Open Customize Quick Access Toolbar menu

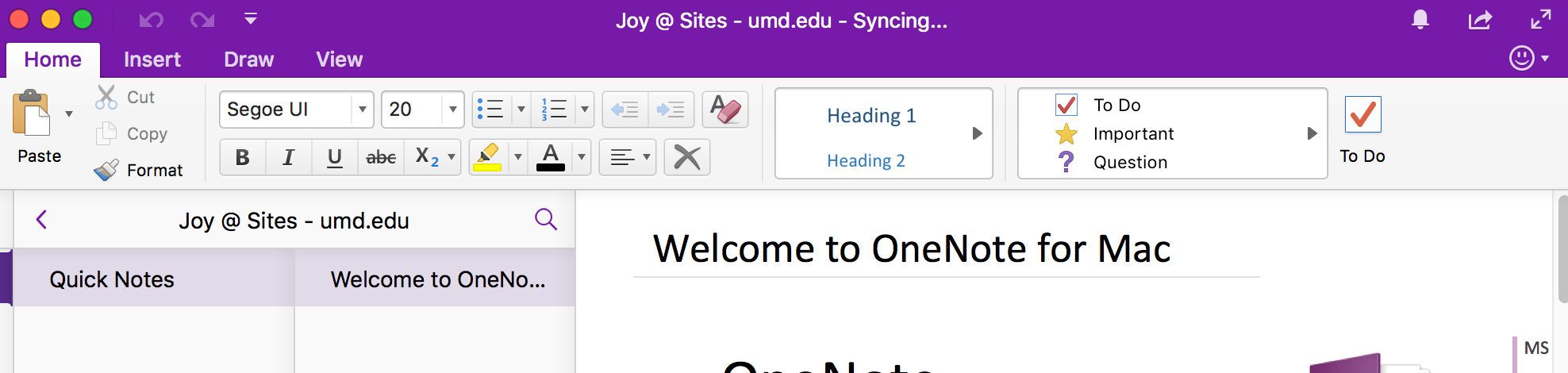251,18
